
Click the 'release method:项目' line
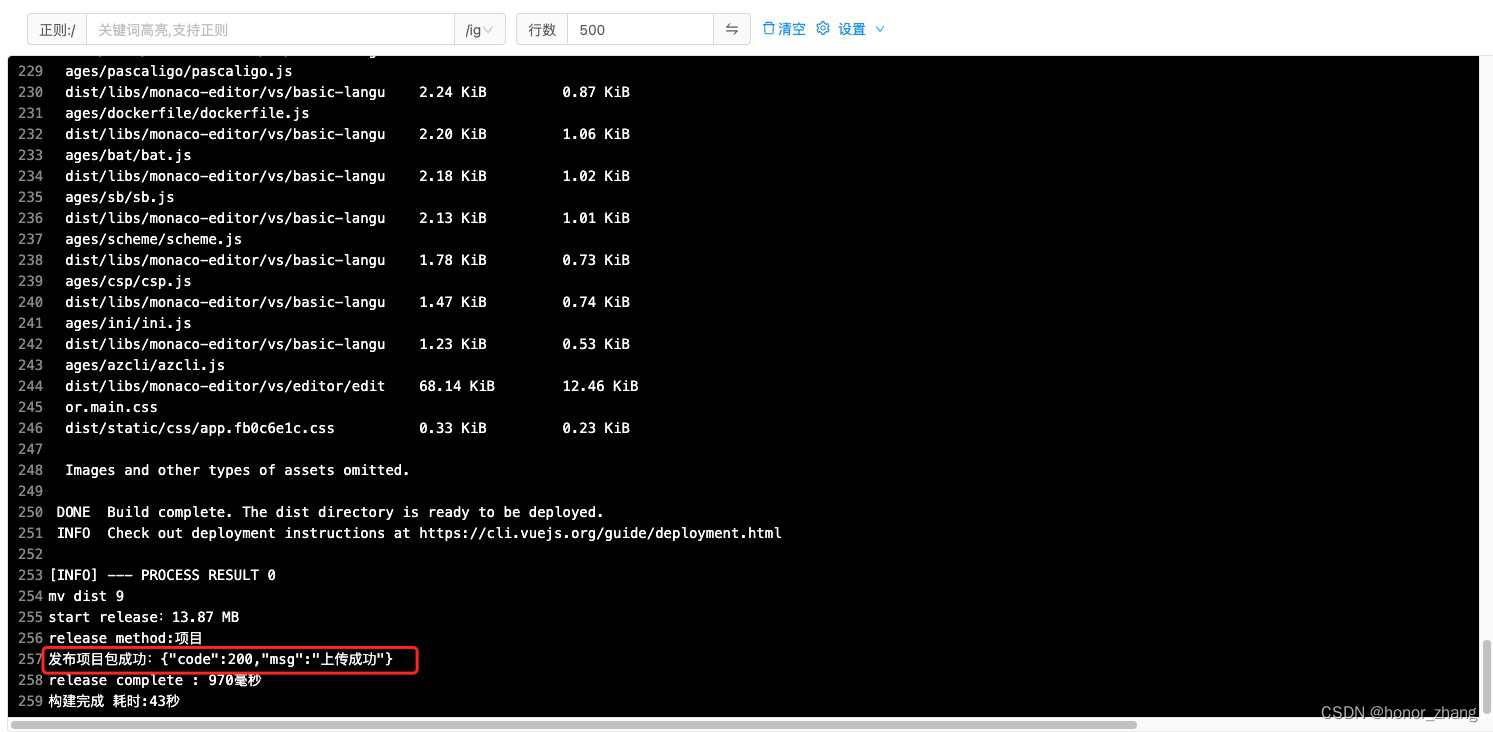(126, 638)
